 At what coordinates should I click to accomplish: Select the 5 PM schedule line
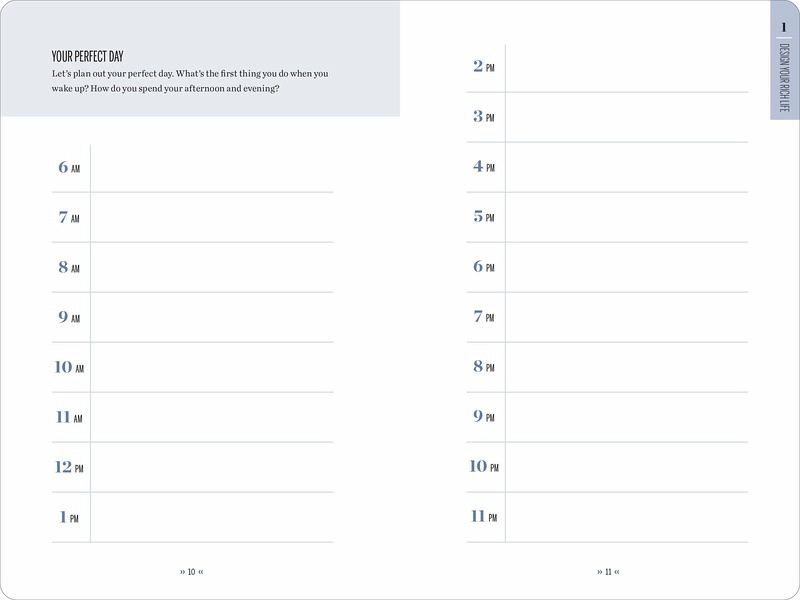(627, 218)
